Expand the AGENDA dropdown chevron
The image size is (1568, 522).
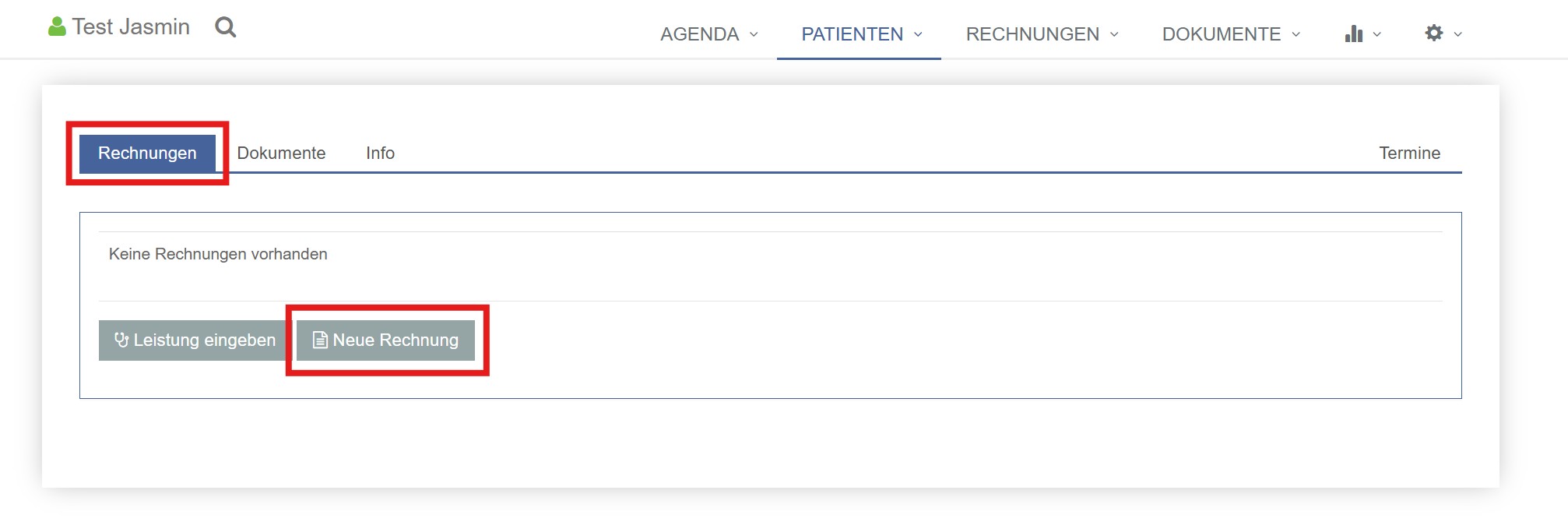(754, 34)
